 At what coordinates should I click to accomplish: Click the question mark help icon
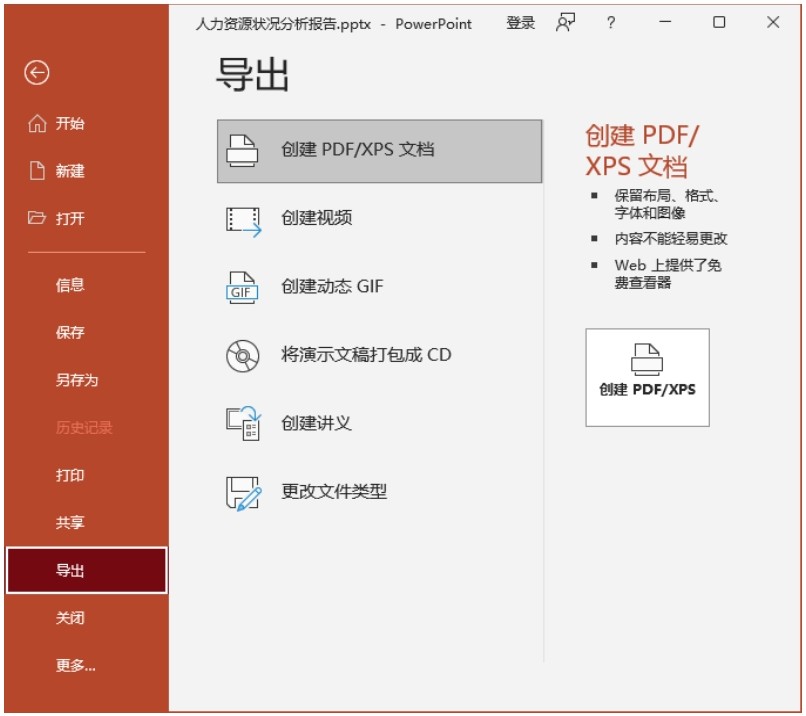coord(611,23)
